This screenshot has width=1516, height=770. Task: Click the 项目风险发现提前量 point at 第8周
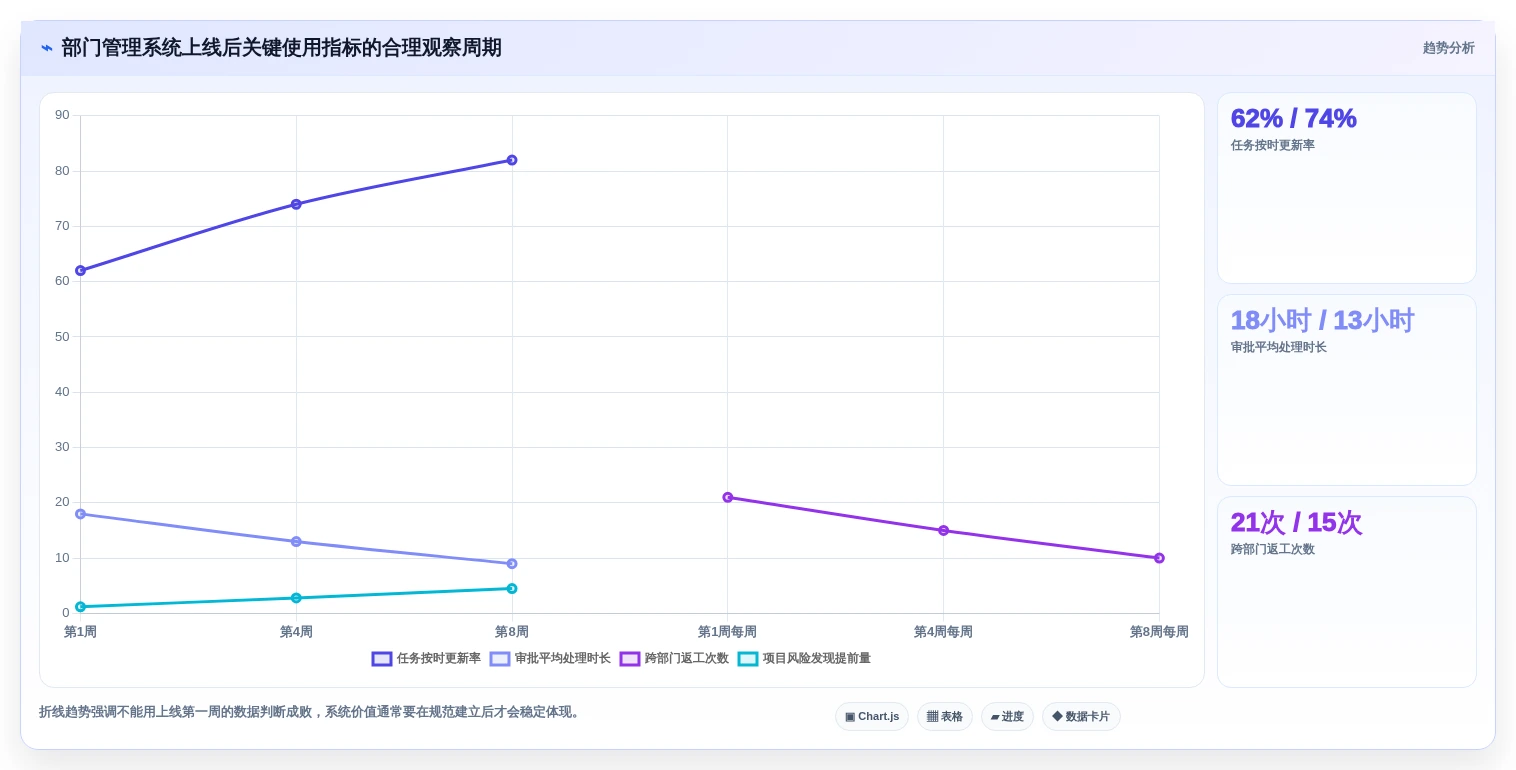pyautogui.click(x=512, y=589)
